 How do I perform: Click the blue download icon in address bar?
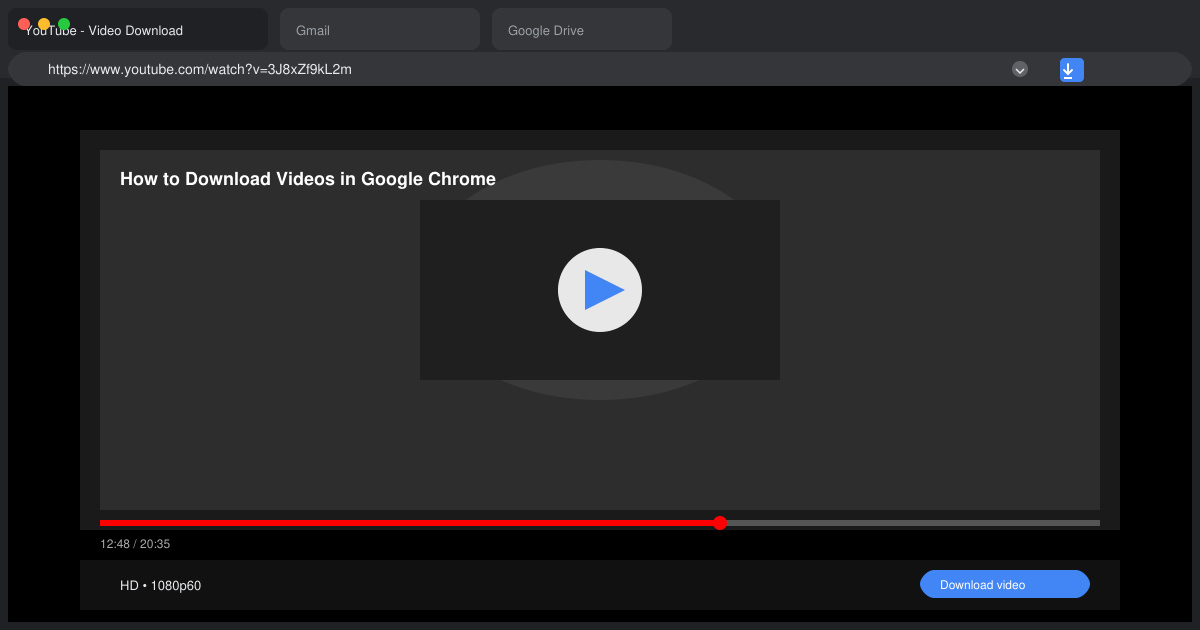[1071, 70]
